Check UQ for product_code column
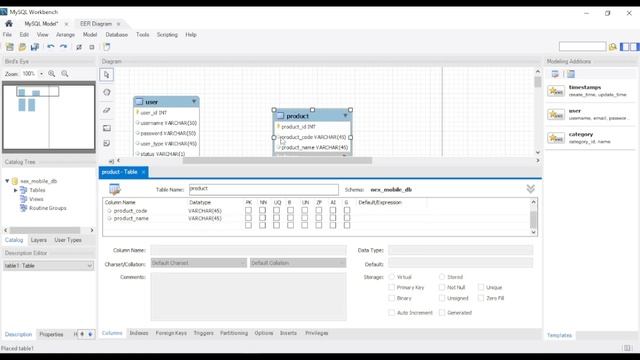Screen dimensions: 640x360 coord(276,211)
